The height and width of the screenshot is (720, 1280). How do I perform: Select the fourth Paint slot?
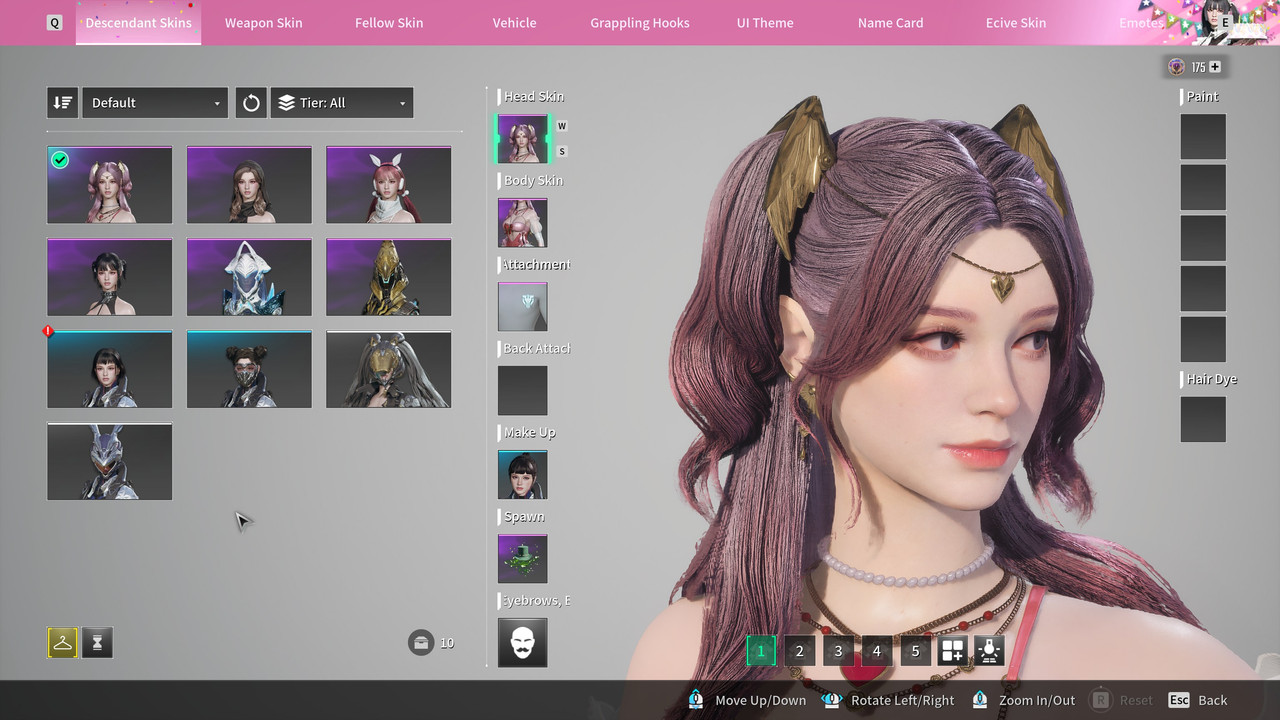click(x=1203, y=289)
